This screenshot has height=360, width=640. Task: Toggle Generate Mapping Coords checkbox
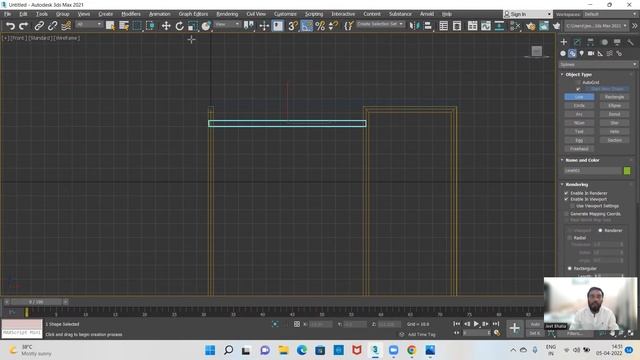coord(566,214)
